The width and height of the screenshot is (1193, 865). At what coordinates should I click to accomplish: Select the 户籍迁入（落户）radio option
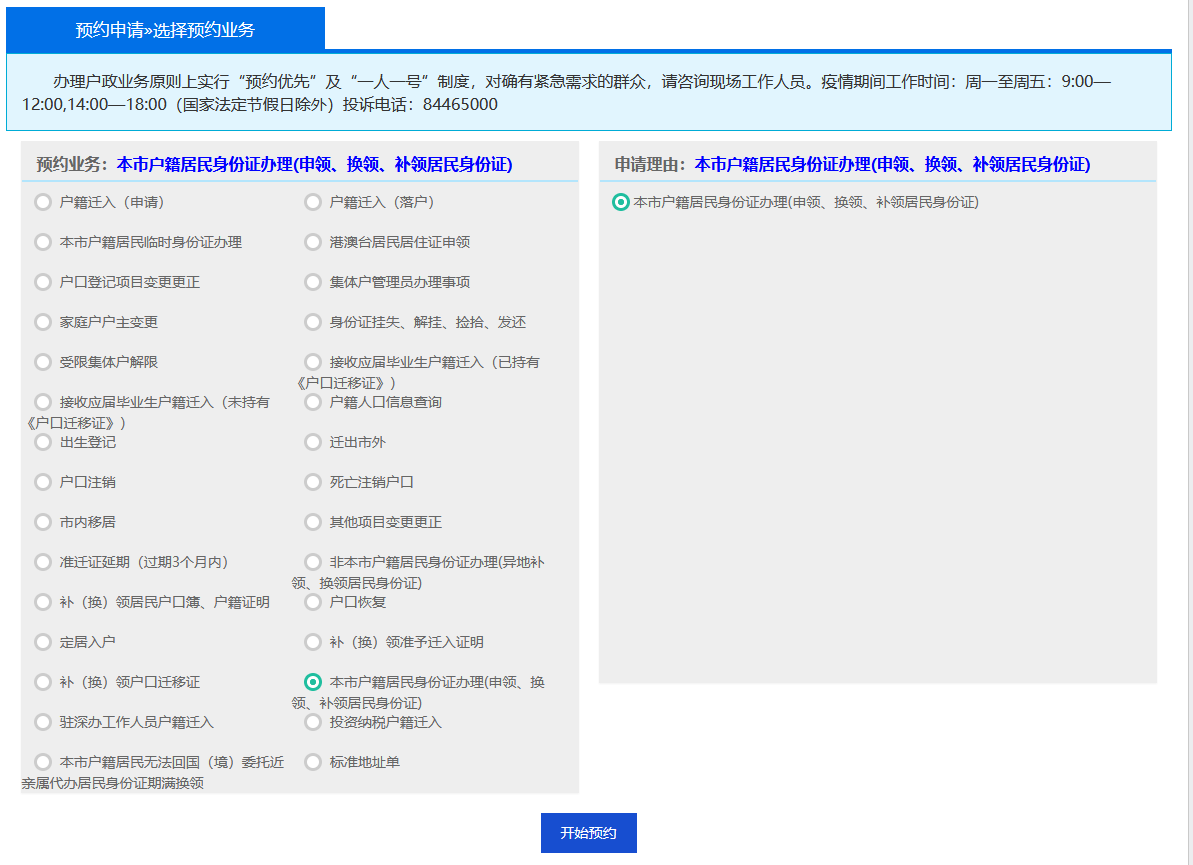313,202
